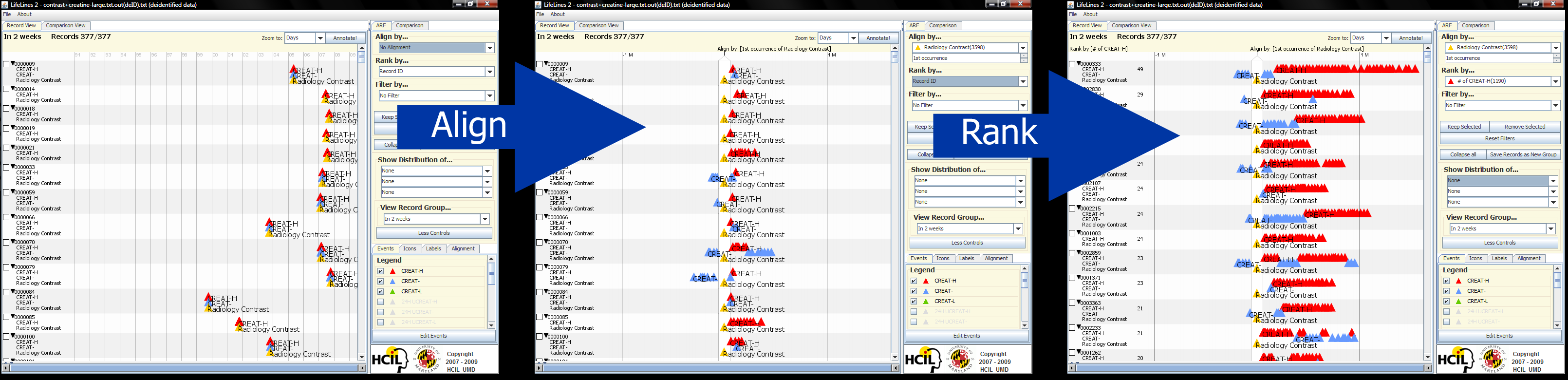Viewport: 1568px width, 380px height.
Task: Uncheck CREAT-H legend checkbox in left window
Action: pos(380,271)
